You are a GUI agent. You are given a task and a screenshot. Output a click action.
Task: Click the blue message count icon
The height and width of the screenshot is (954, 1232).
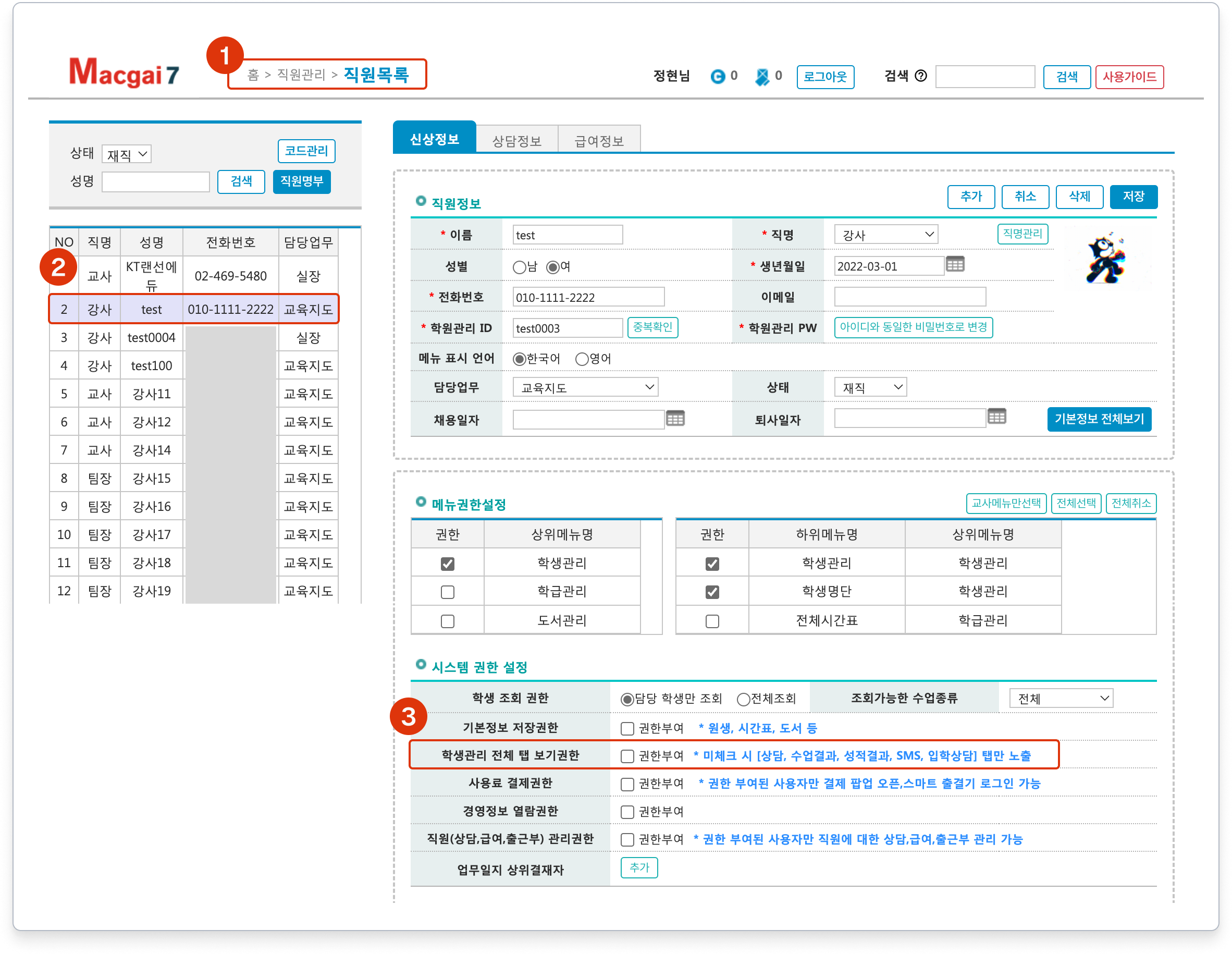[761, 76]
